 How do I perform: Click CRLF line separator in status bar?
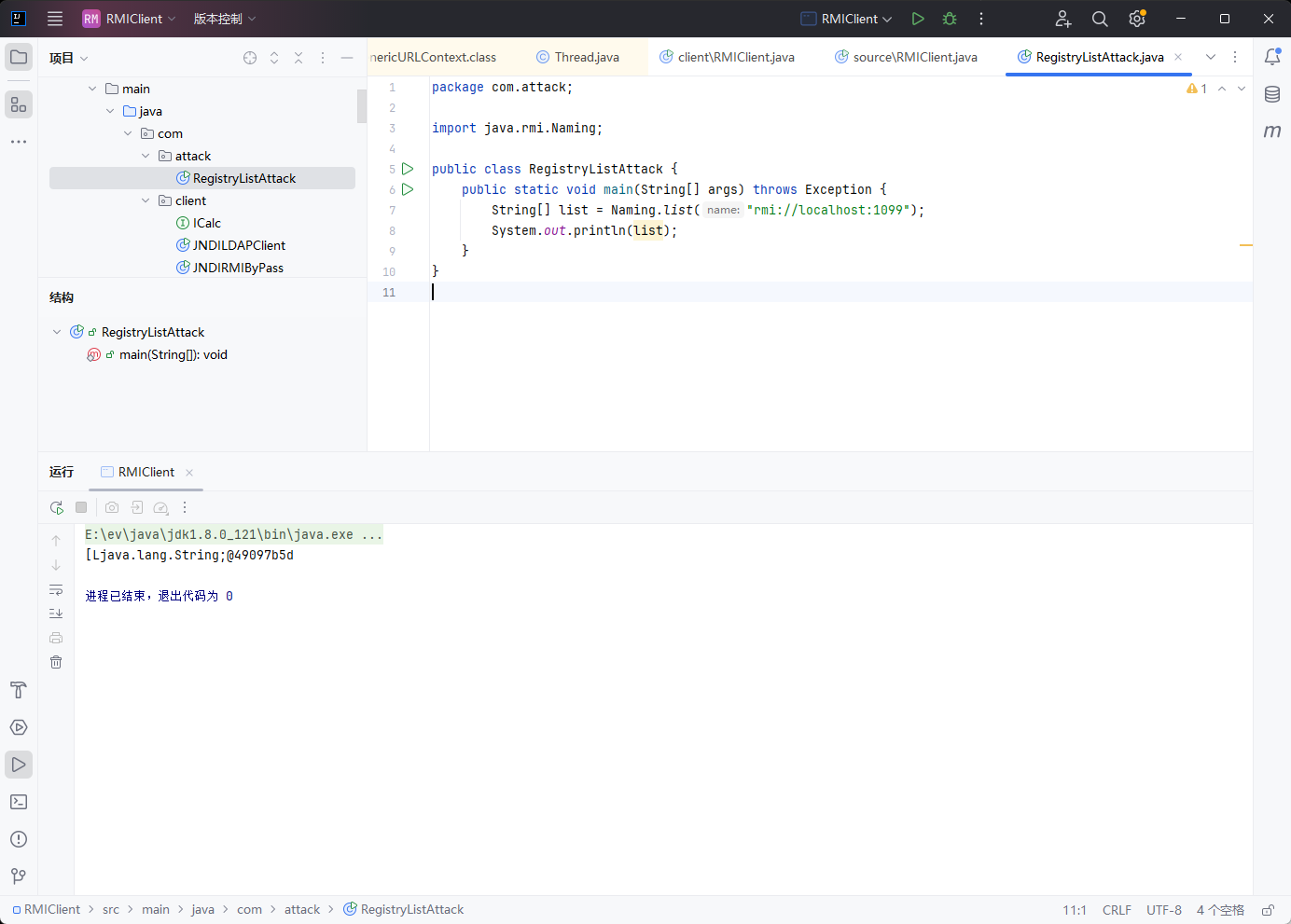point(1117,910)
